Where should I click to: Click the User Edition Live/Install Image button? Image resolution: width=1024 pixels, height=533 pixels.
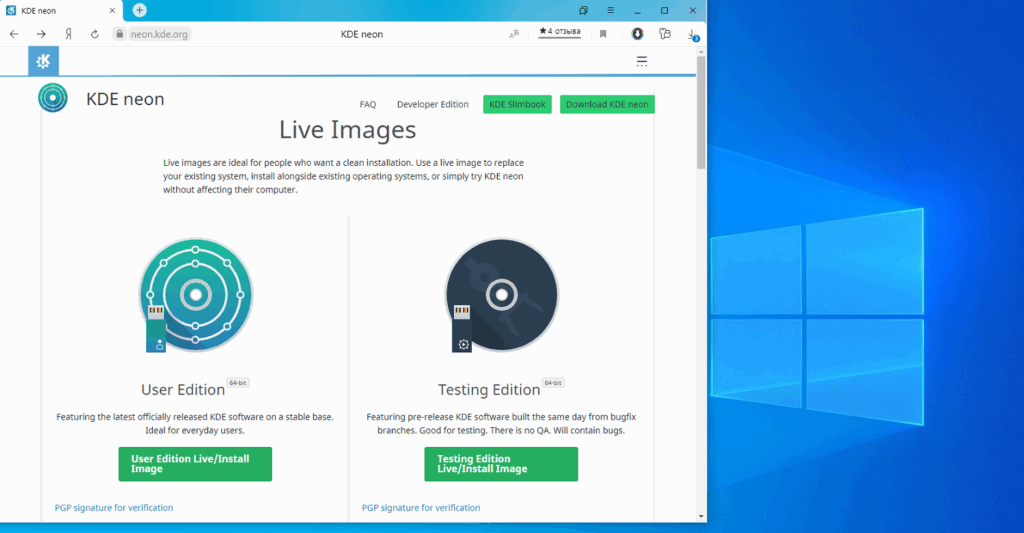pyautogui.click(x=195, y=464)
